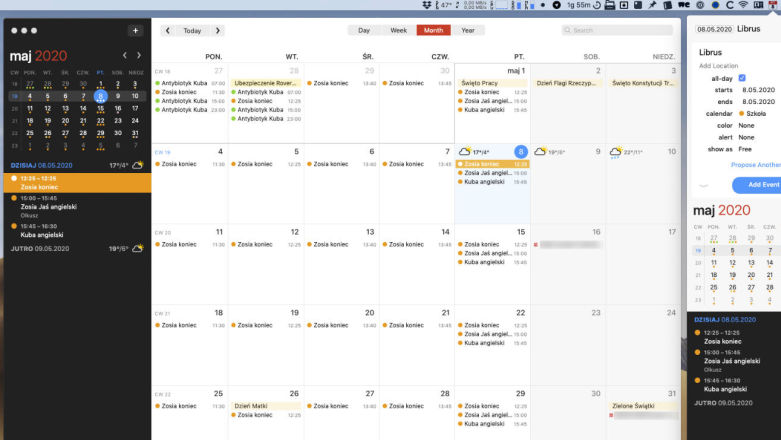Edit the ends date 8.05.2020
This screenshot has width=781, height=440.
pos(759,102)
